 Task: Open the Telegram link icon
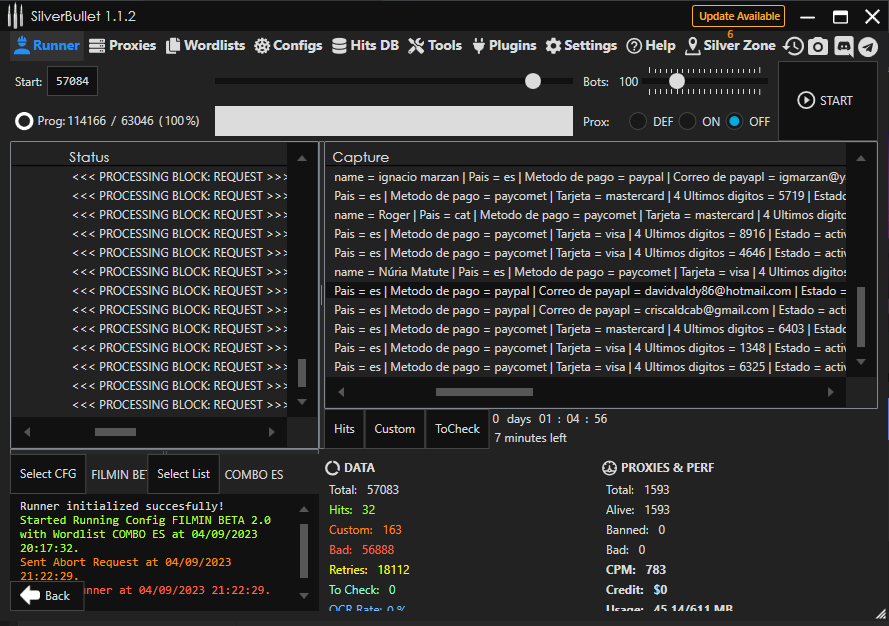pos(867,46)
